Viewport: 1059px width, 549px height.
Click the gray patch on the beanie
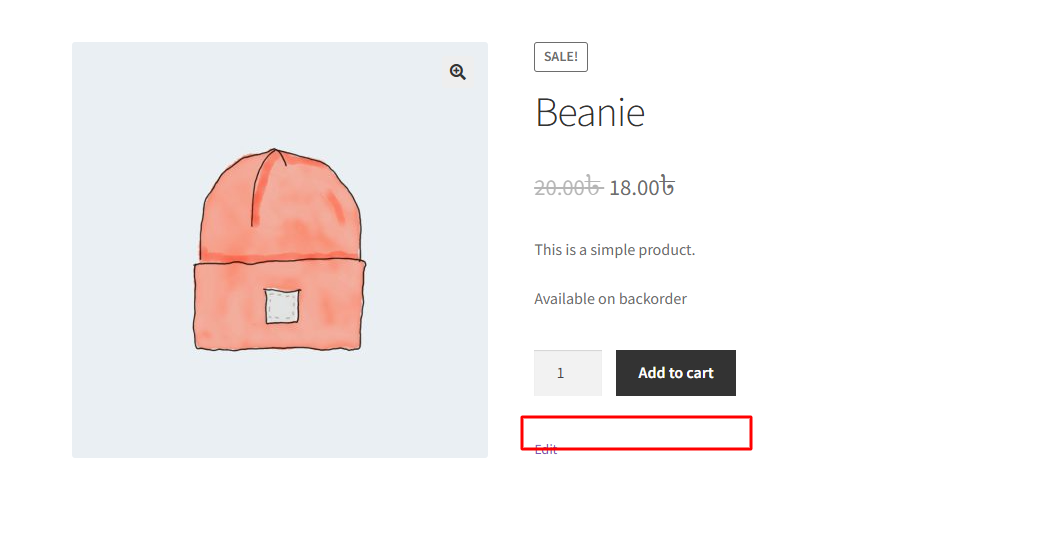point(282,306)
